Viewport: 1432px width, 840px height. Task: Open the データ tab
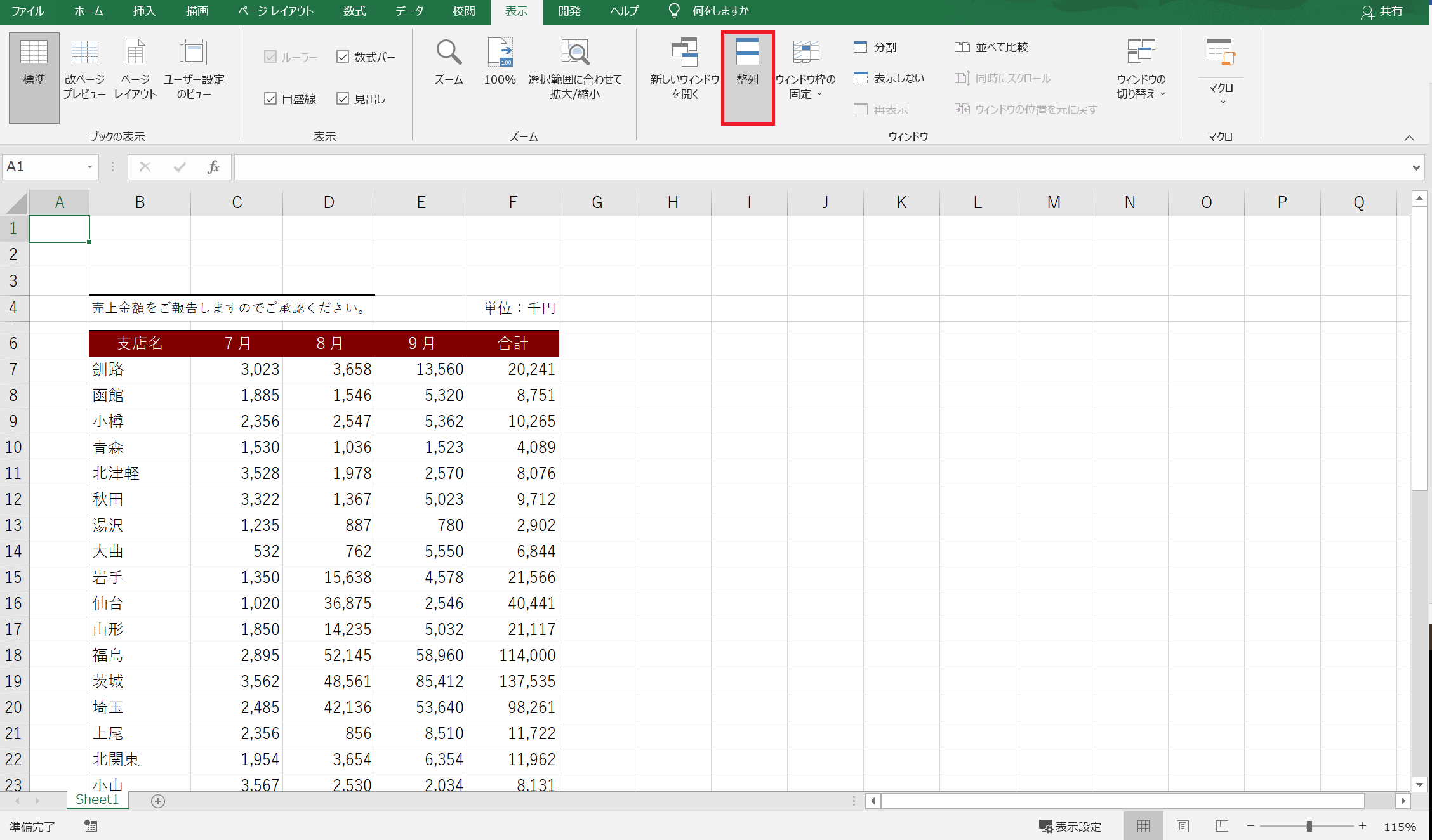(x=409, y=11)
